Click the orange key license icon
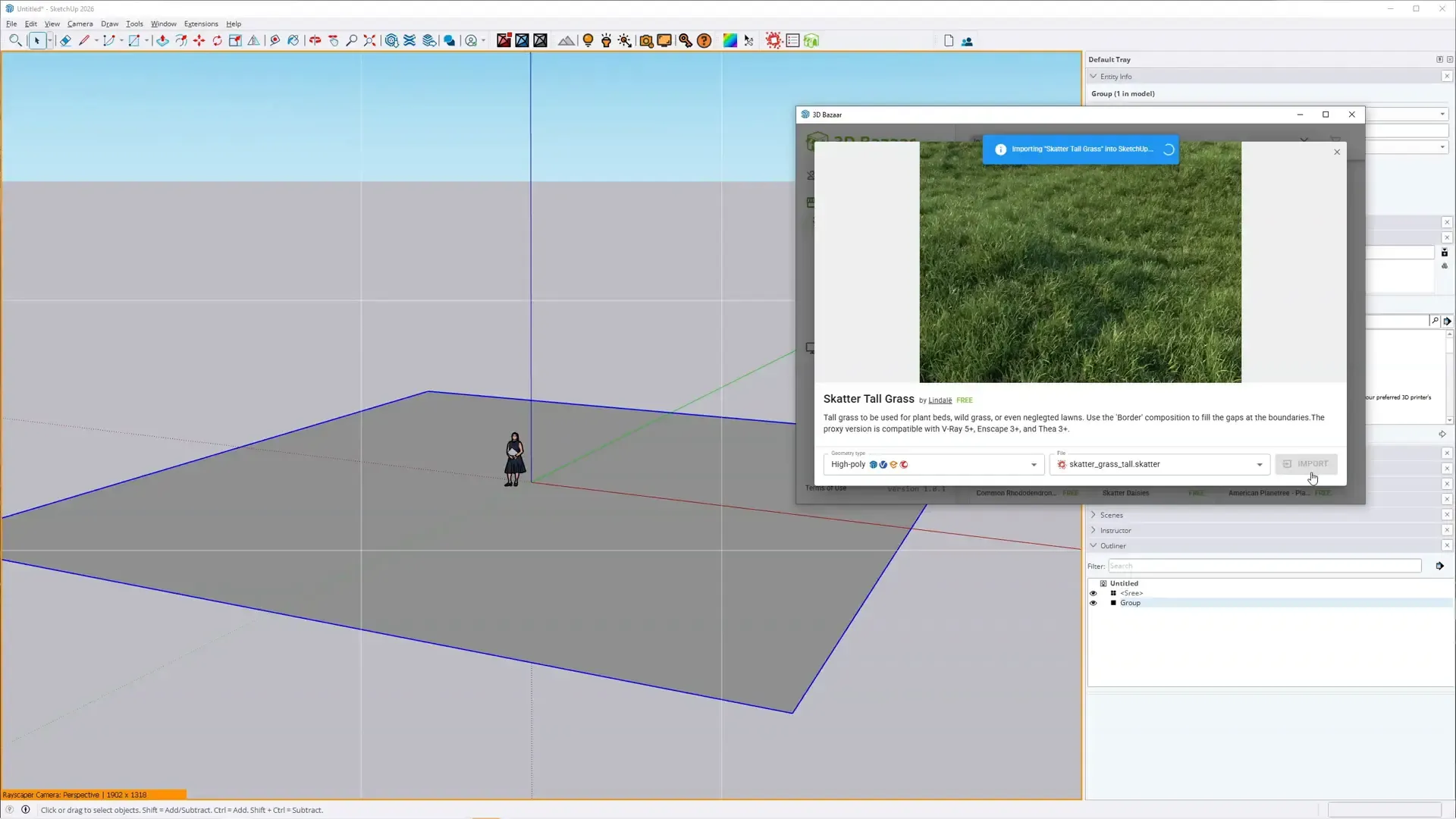Screen dimensions: 1456x819 (686, 40)
